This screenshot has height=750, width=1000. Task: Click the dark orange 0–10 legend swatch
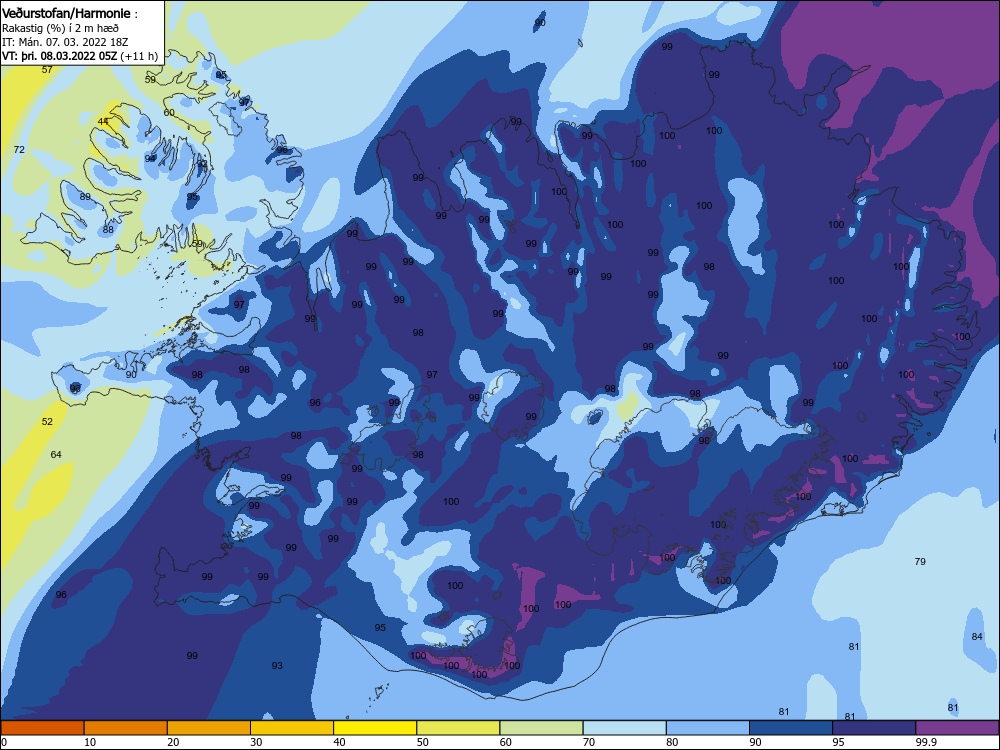click(x=42, y=728)
